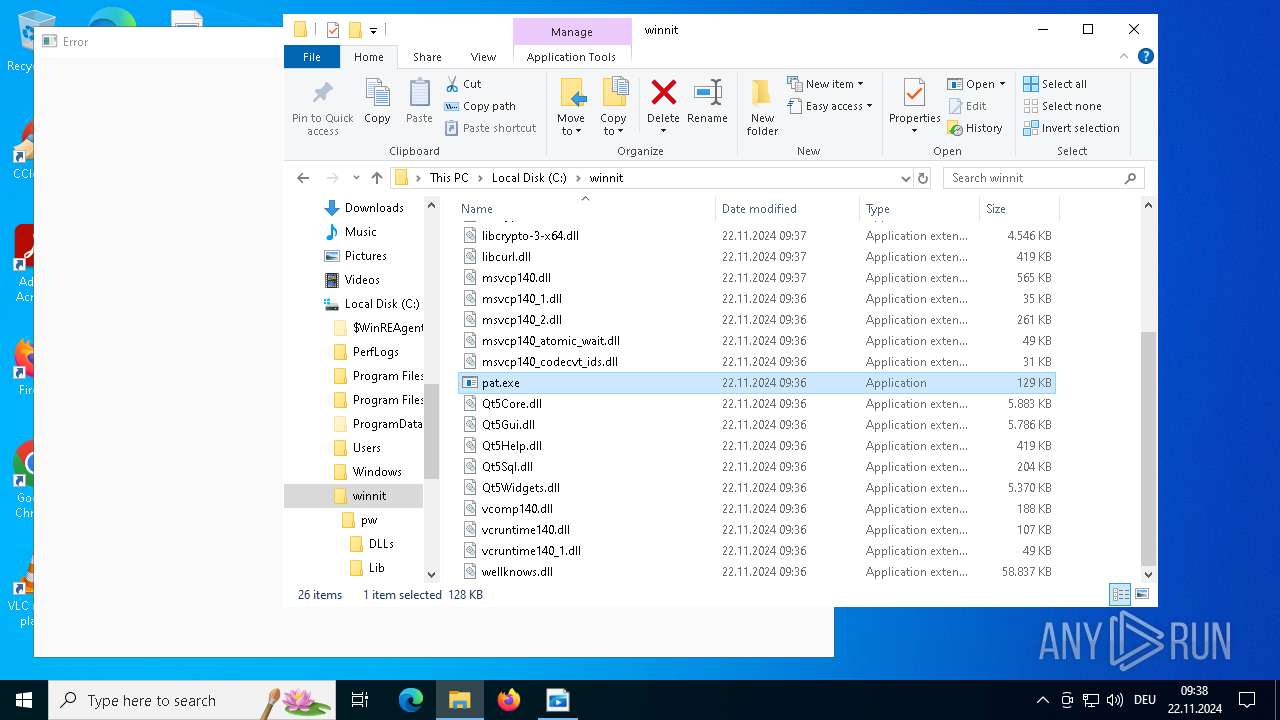Switch to large icons view layout
This screenshot has width=1280, height=720.
click(1141, 594)
